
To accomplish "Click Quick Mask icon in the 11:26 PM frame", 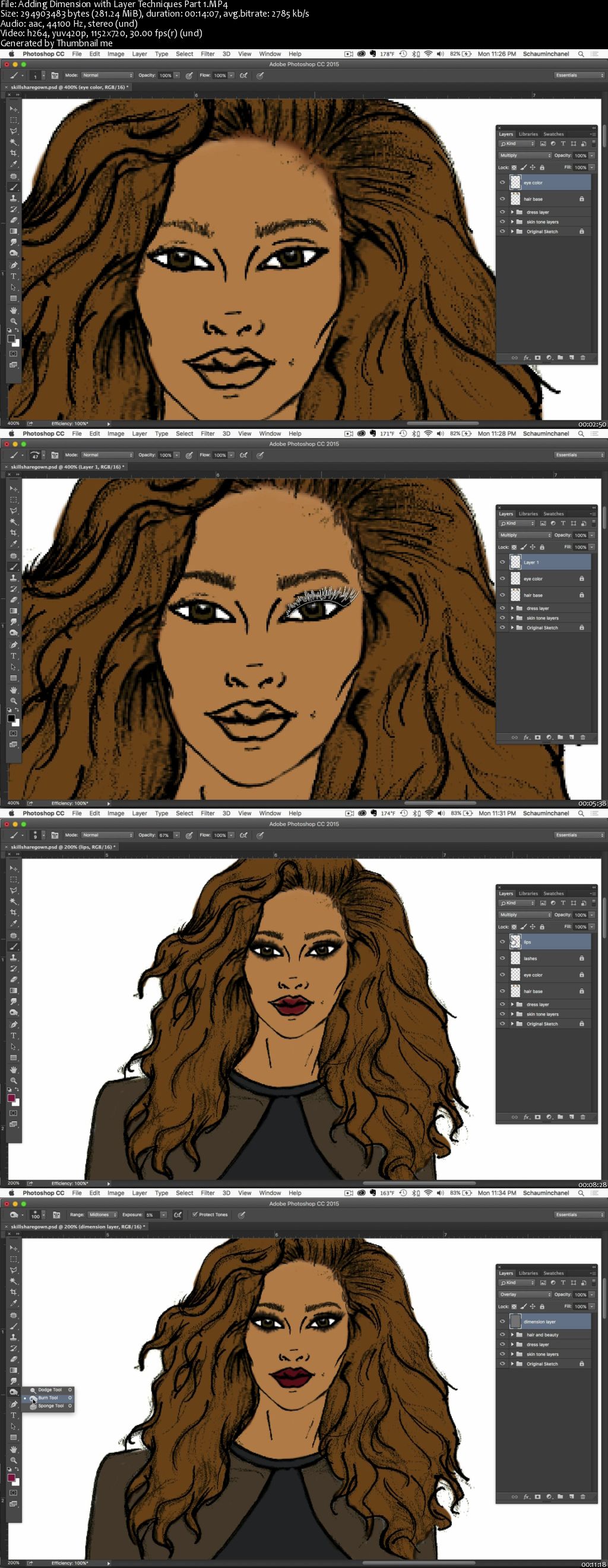I will click(x=13, y=354).
